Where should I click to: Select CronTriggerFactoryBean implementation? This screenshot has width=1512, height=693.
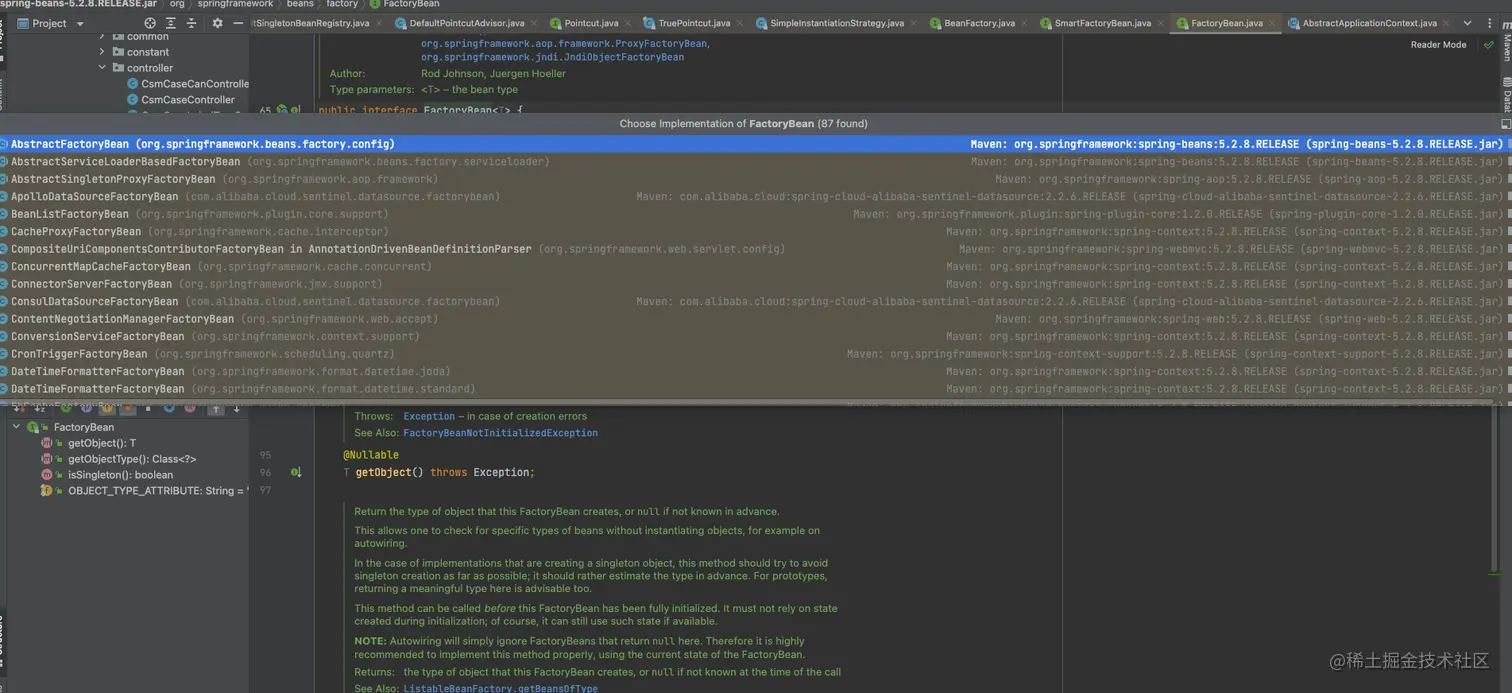tap(756, 354)
